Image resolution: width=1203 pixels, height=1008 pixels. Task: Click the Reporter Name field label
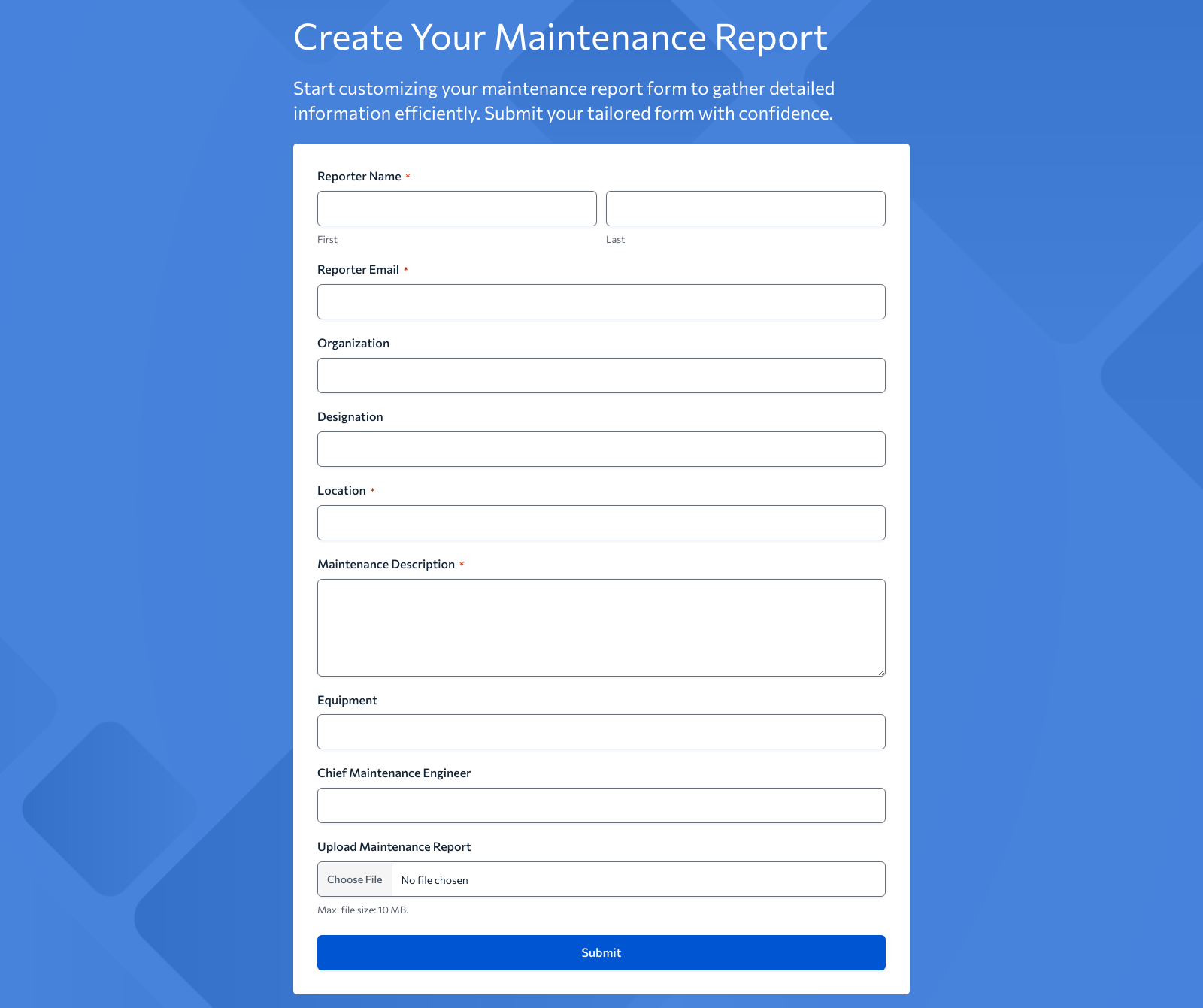click(x=359, y=176)
